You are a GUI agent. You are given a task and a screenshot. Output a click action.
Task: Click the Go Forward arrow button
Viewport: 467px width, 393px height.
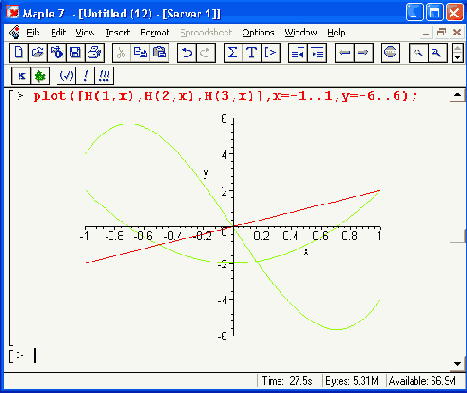363,53
